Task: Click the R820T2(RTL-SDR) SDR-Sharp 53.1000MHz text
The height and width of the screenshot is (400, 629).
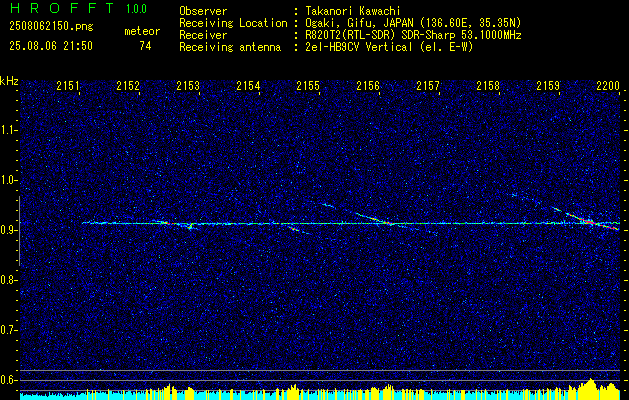Action: click(x=413, y=35)
